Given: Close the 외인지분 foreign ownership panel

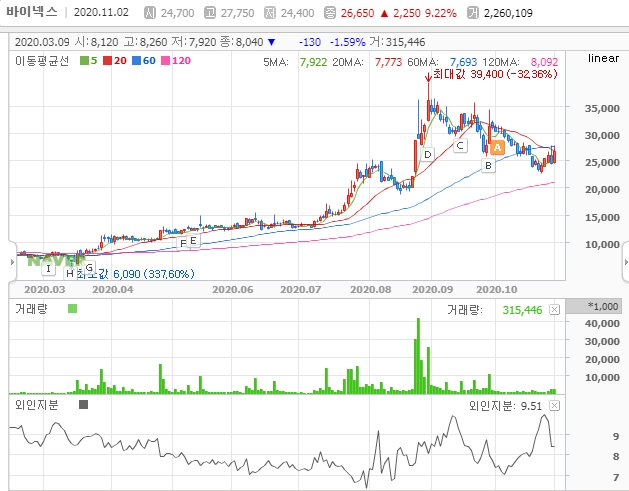Looking at the screenshot, I should [x=554, y=406].
